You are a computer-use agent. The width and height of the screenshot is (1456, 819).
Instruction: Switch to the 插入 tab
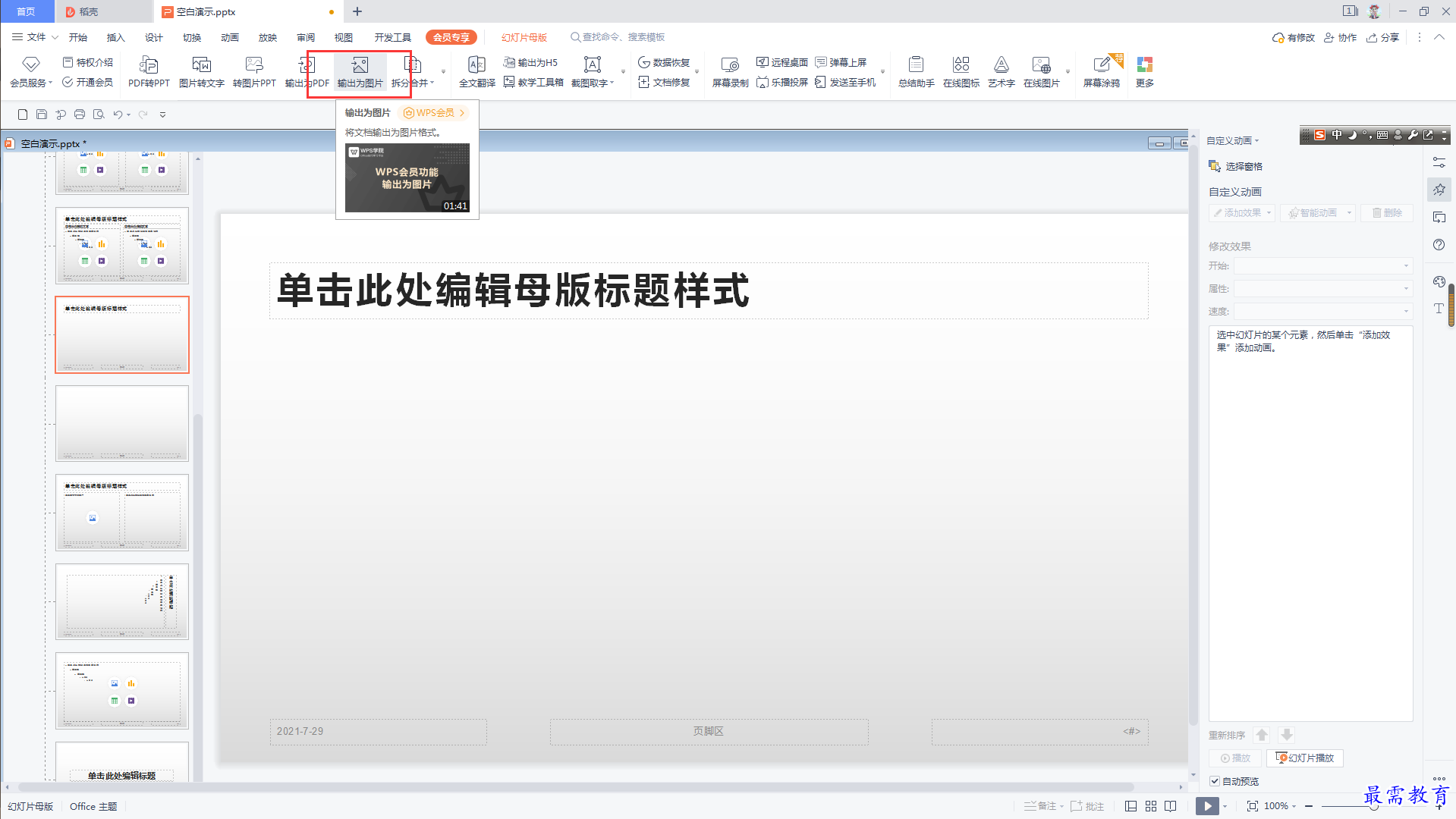[115, 37]
